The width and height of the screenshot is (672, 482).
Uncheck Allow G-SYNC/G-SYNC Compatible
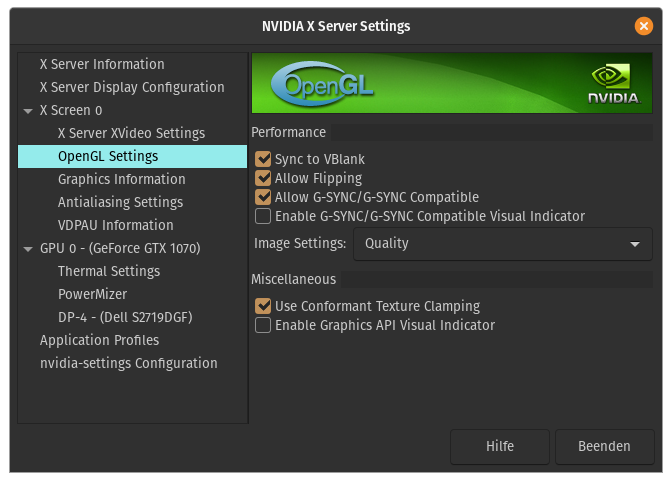click(x=264, y=197)
